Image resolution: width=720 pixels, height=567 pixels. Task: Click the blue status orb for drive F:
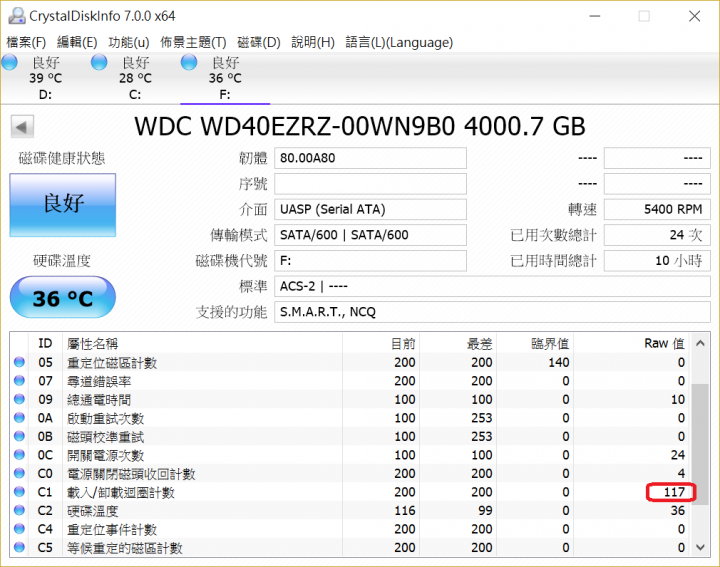pyautogui.click(x=189, y=62)
